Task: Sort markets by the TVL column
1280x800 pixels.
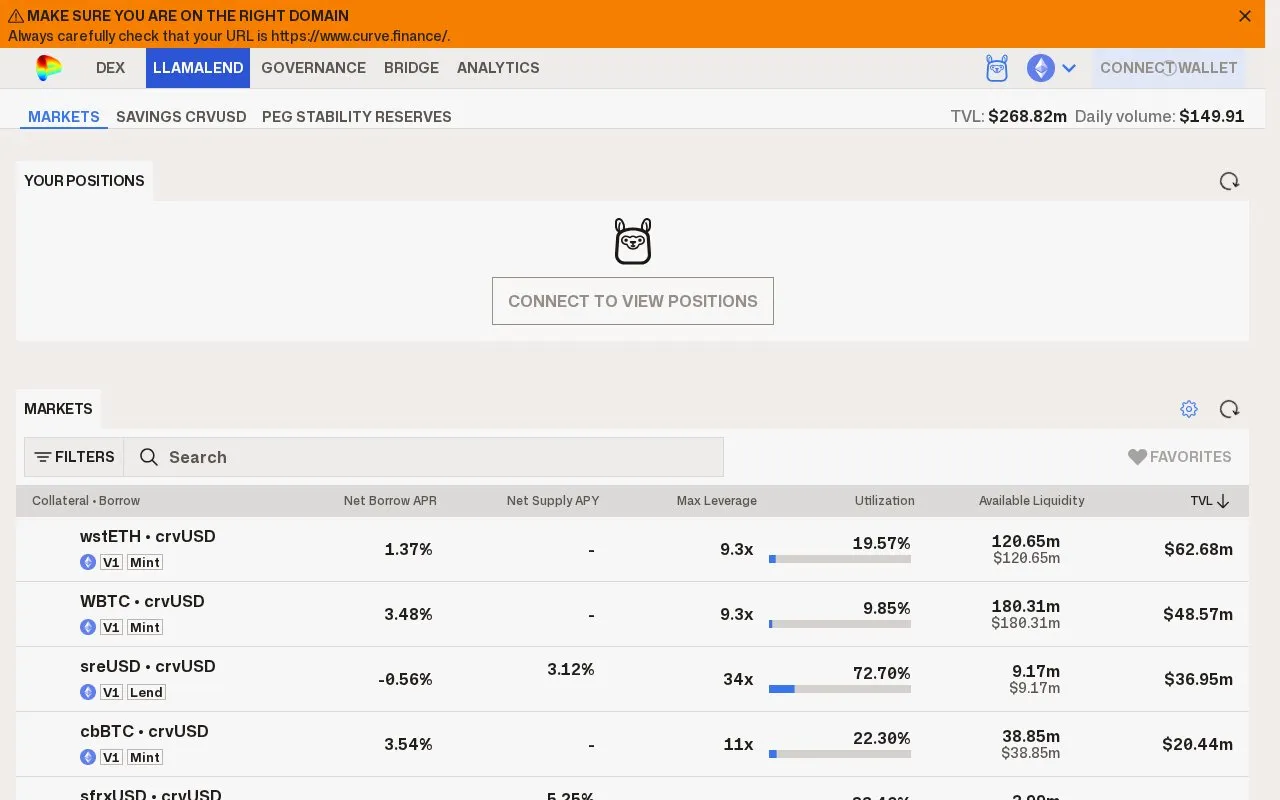Action: (x=1209, y=501)
